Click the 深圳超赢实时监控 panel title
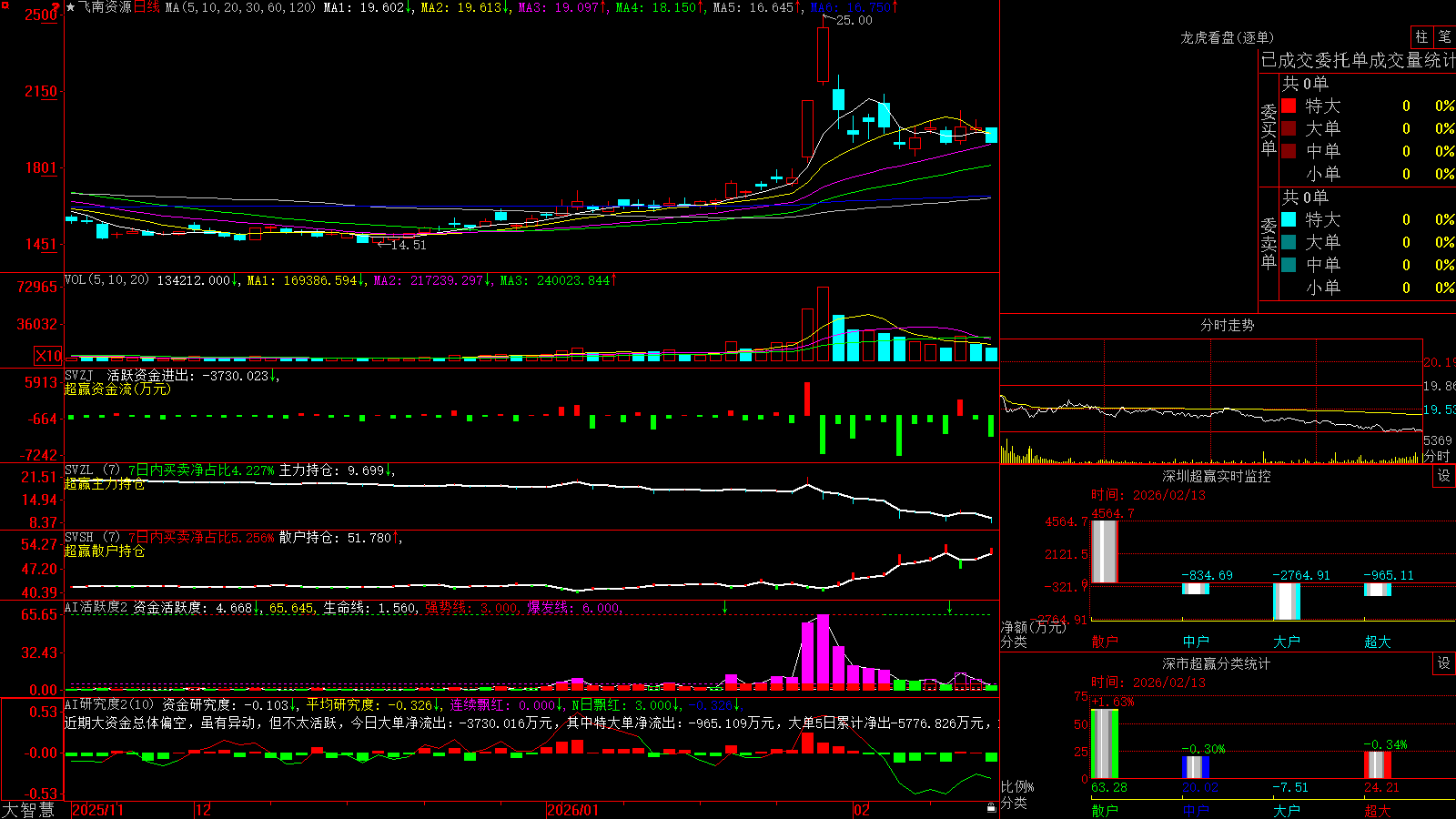Screen dimensions: 1456x819 click(x=1217, y=476)
